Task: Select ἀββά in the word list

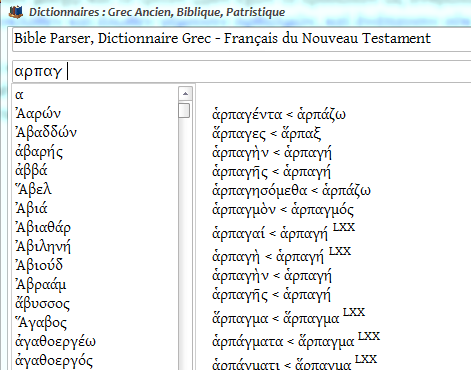Action: coord(31,170)
